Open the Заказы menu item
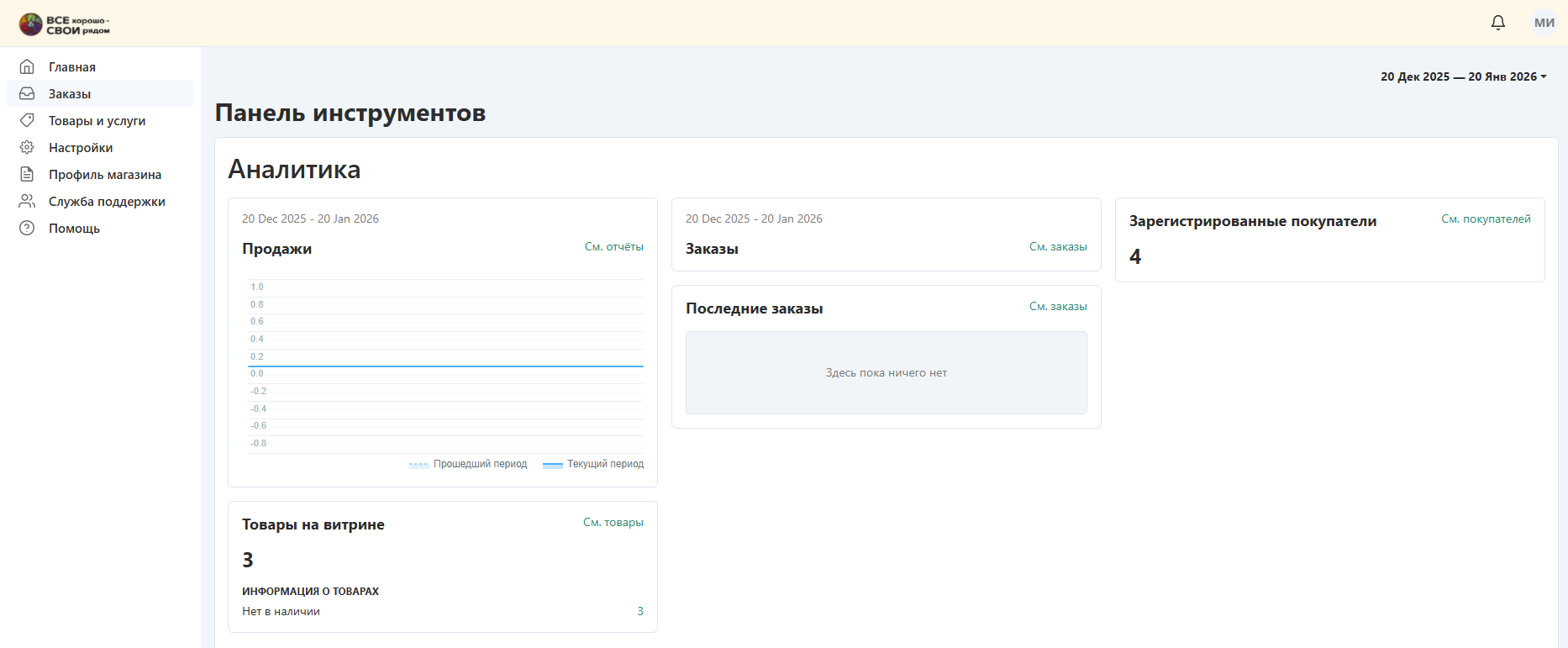 tap(70, 94)
